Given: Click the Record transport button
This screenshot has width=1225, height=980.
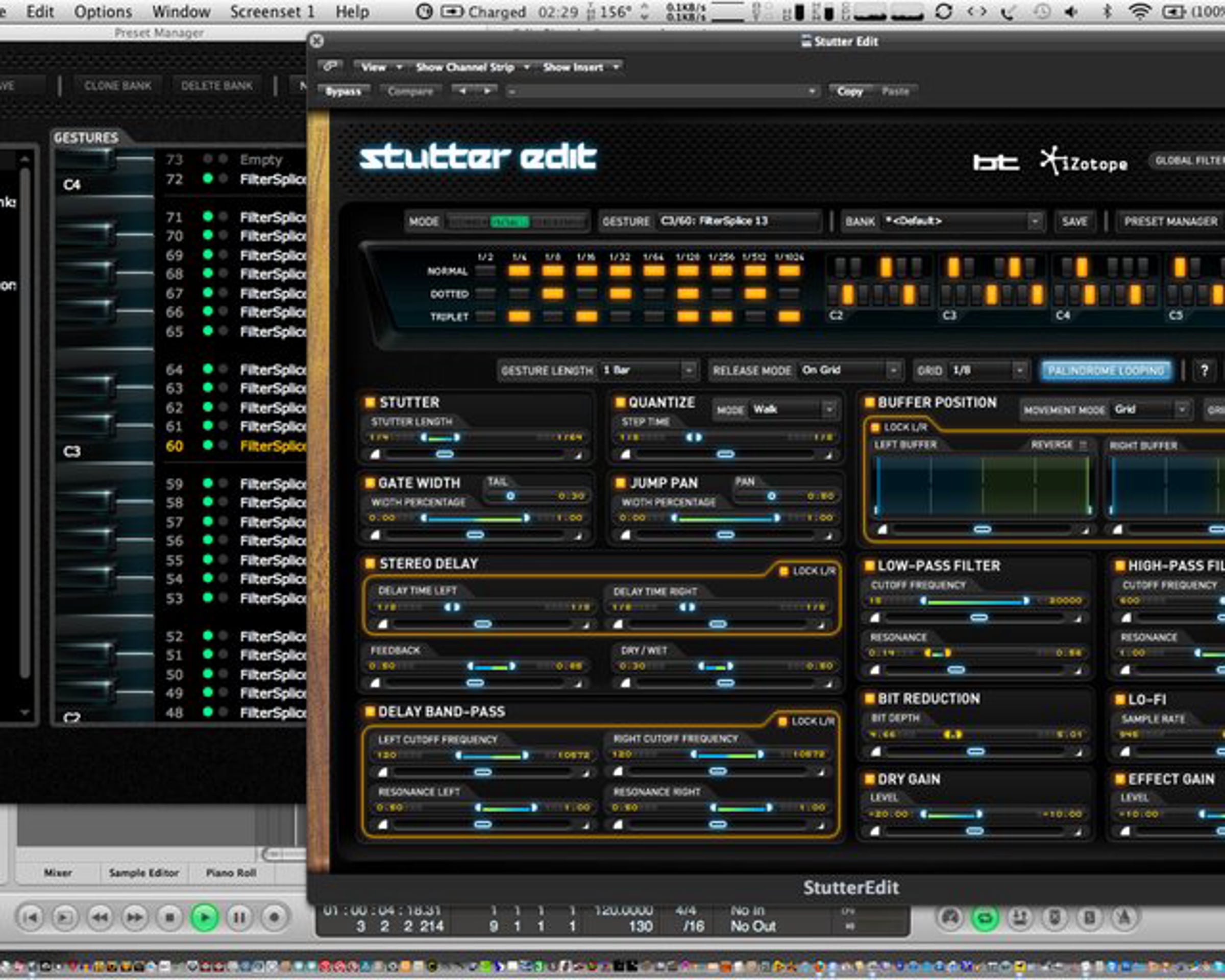Looking at the screenshot, I should coord(274,917).
